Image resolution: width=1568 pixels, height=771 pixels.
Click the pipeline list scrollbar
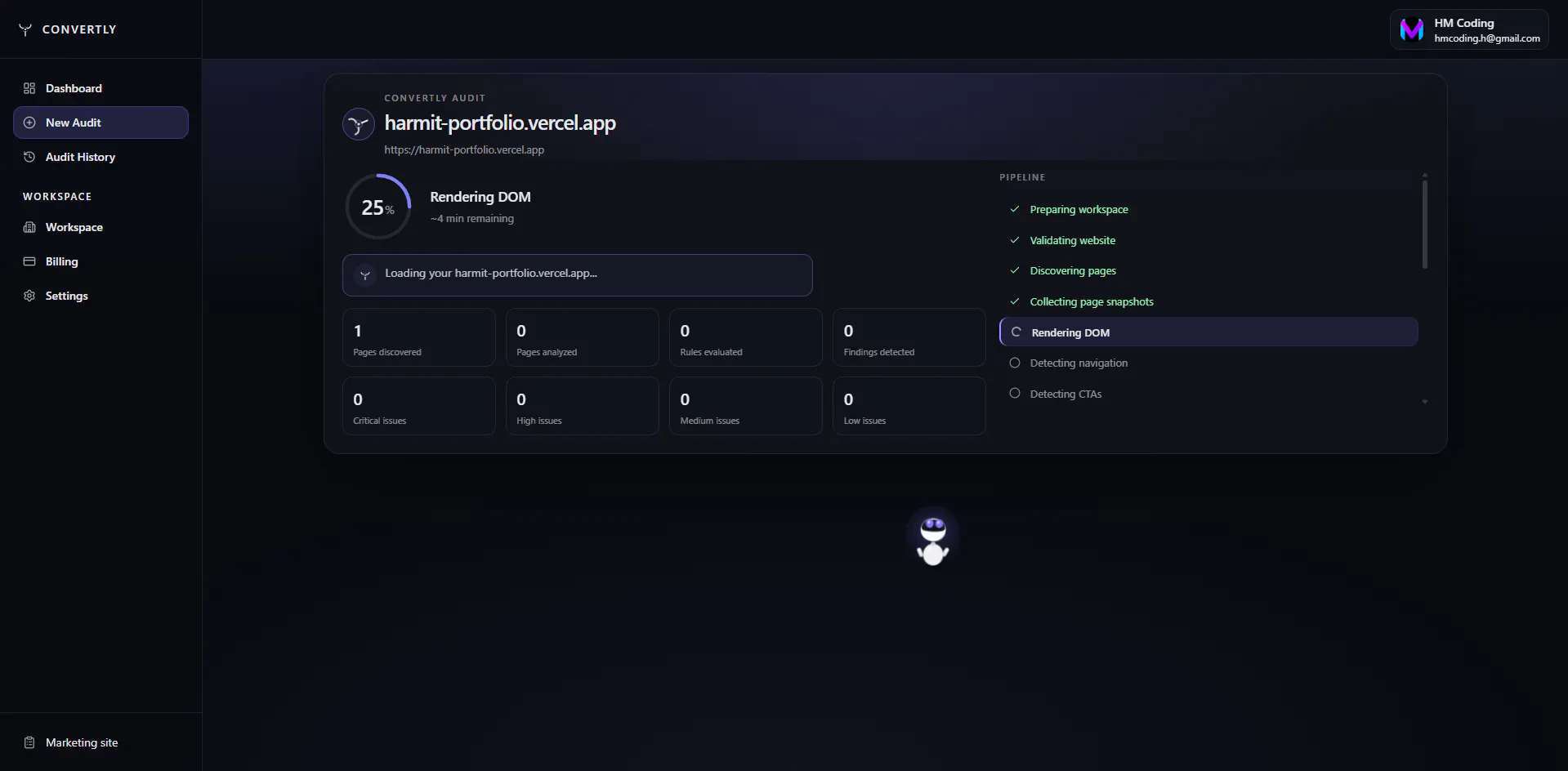click(x=1425, y=224)
